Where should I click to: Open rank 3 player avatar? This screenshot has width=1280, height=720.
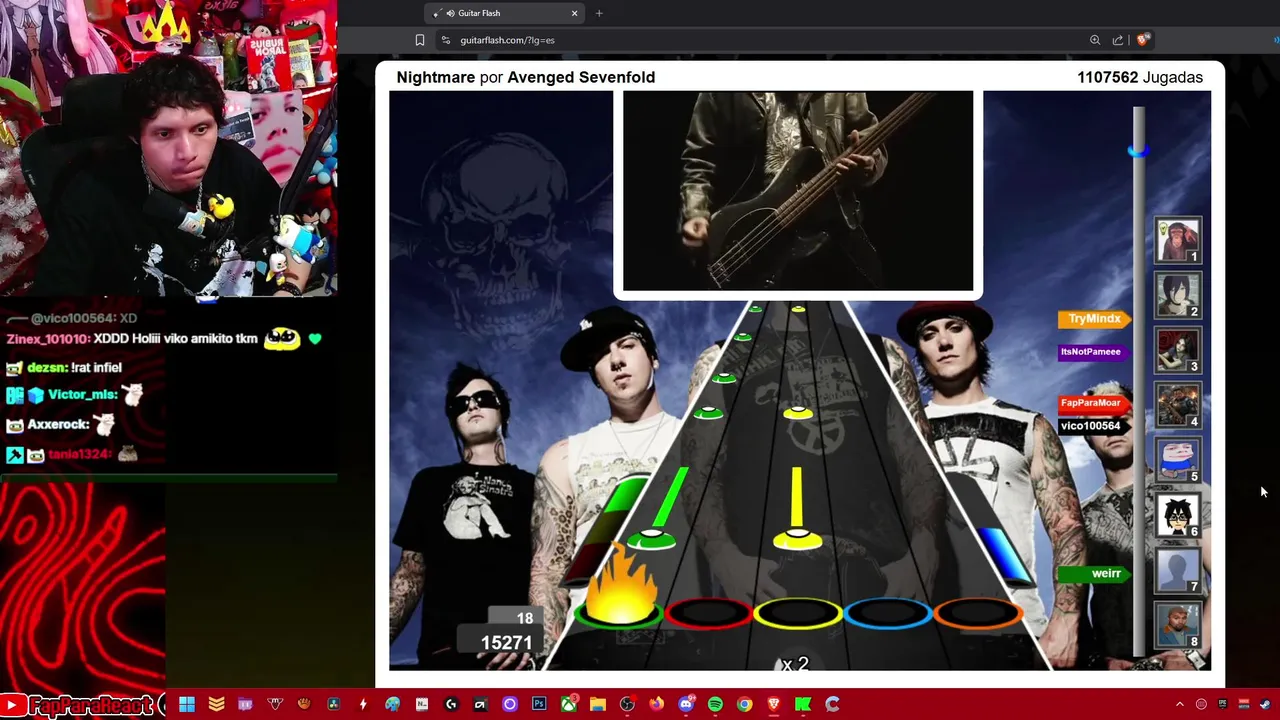point(1178,350)
